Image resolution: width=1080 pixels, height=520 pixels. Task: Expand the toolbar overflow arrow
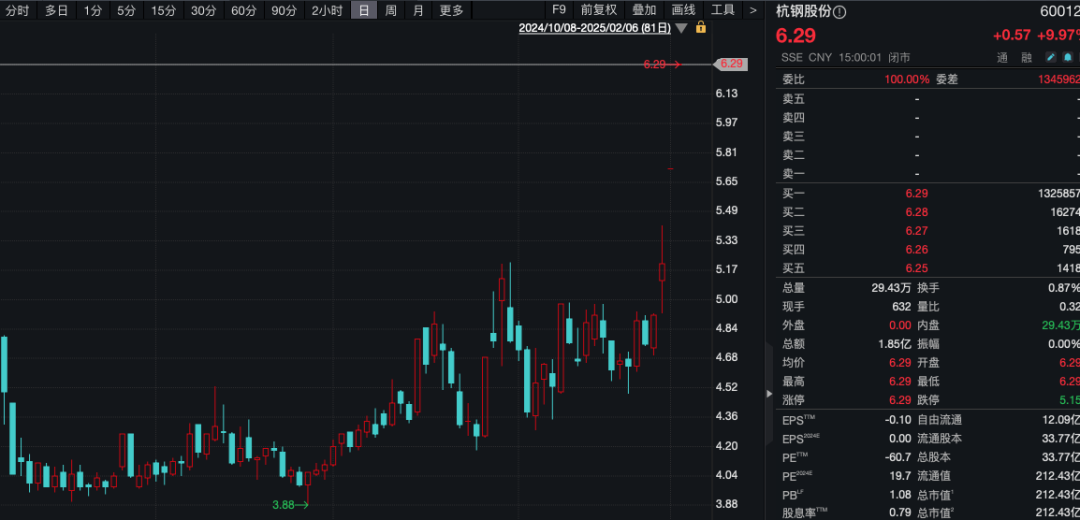(x=752, y=10)
